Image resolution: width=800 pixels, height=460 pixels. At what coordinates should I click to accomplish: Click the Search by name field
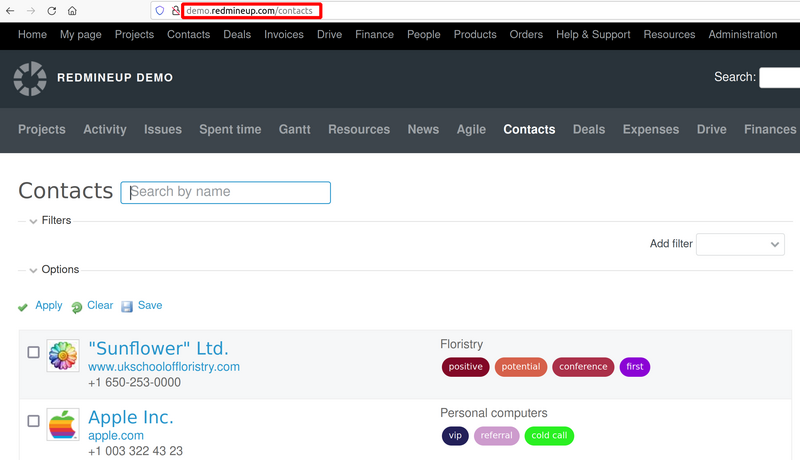(225, 192)
